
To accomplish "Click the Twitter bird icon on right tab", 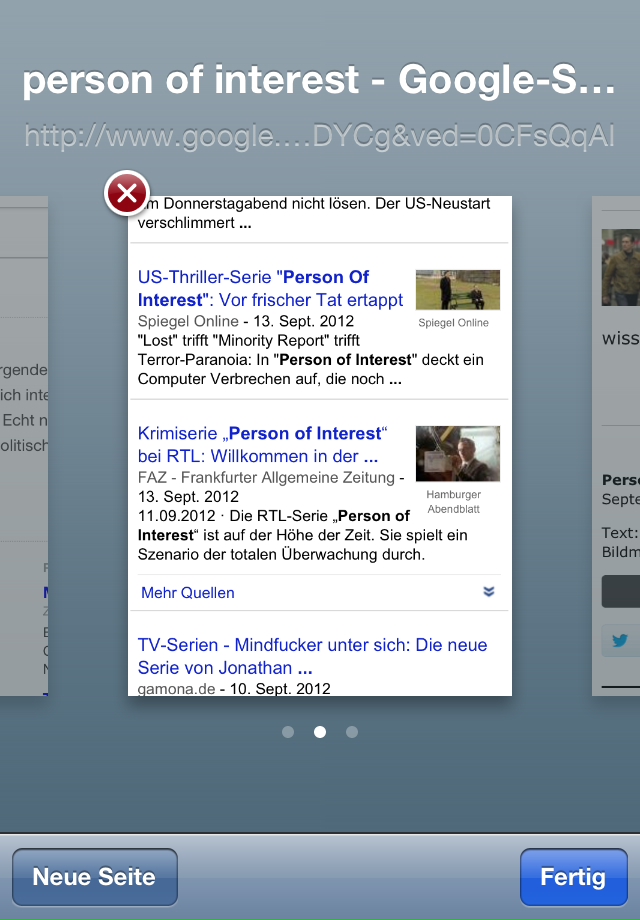I will coord(621,641).
